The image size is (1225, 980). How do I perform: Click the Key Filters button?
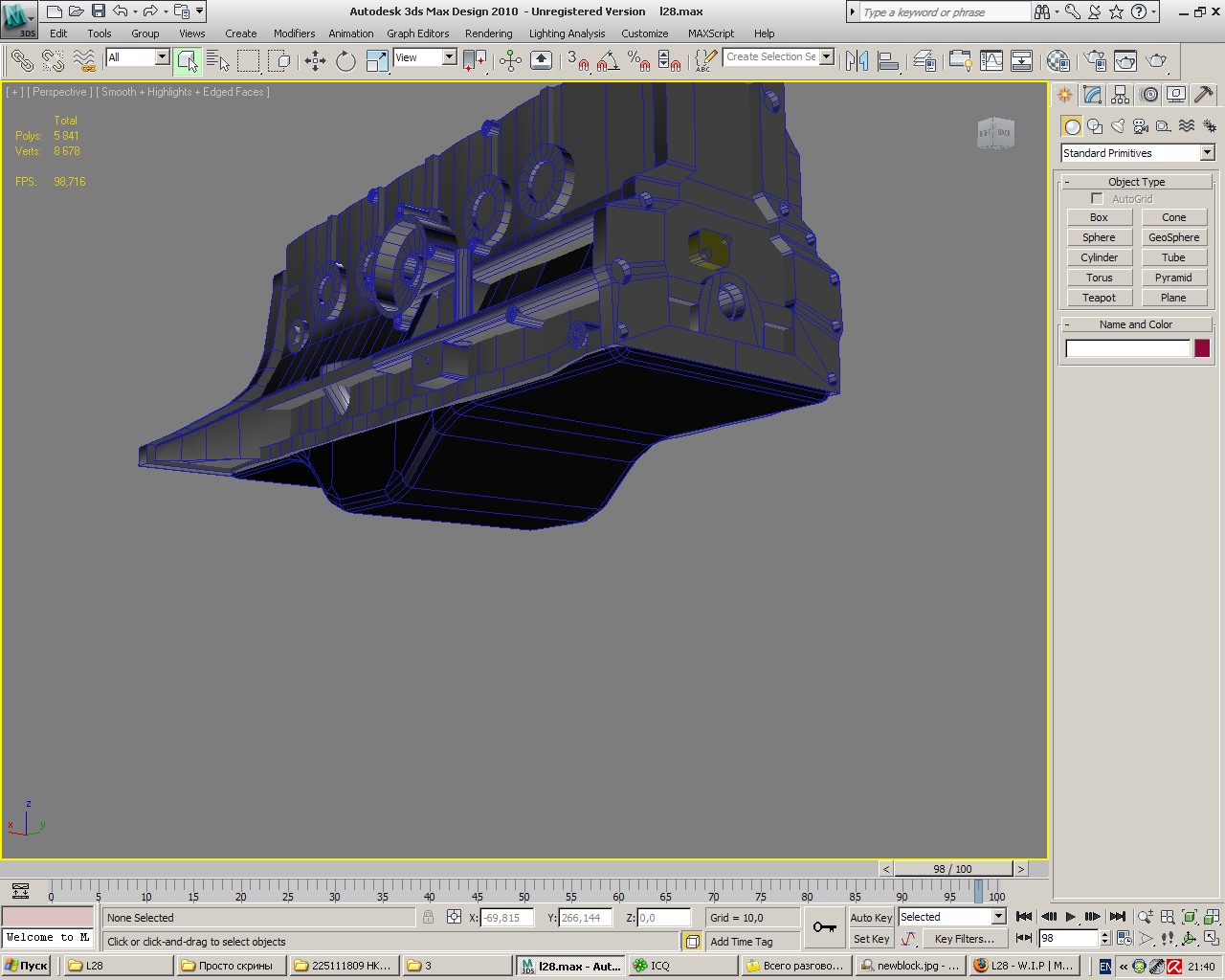coord(964,939)
